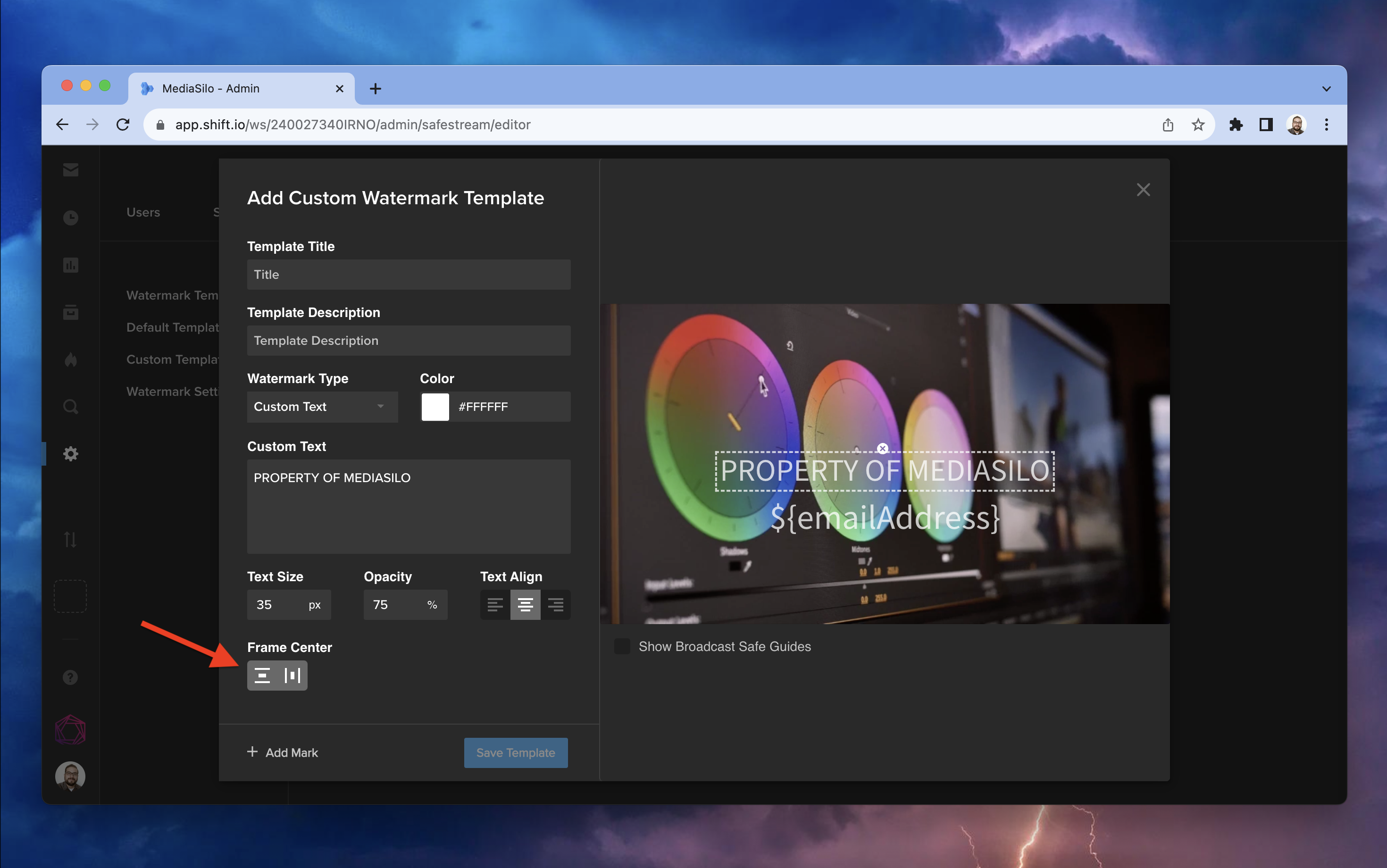
Task: Open Default Templates in the side menu
Action: (173, 327)
